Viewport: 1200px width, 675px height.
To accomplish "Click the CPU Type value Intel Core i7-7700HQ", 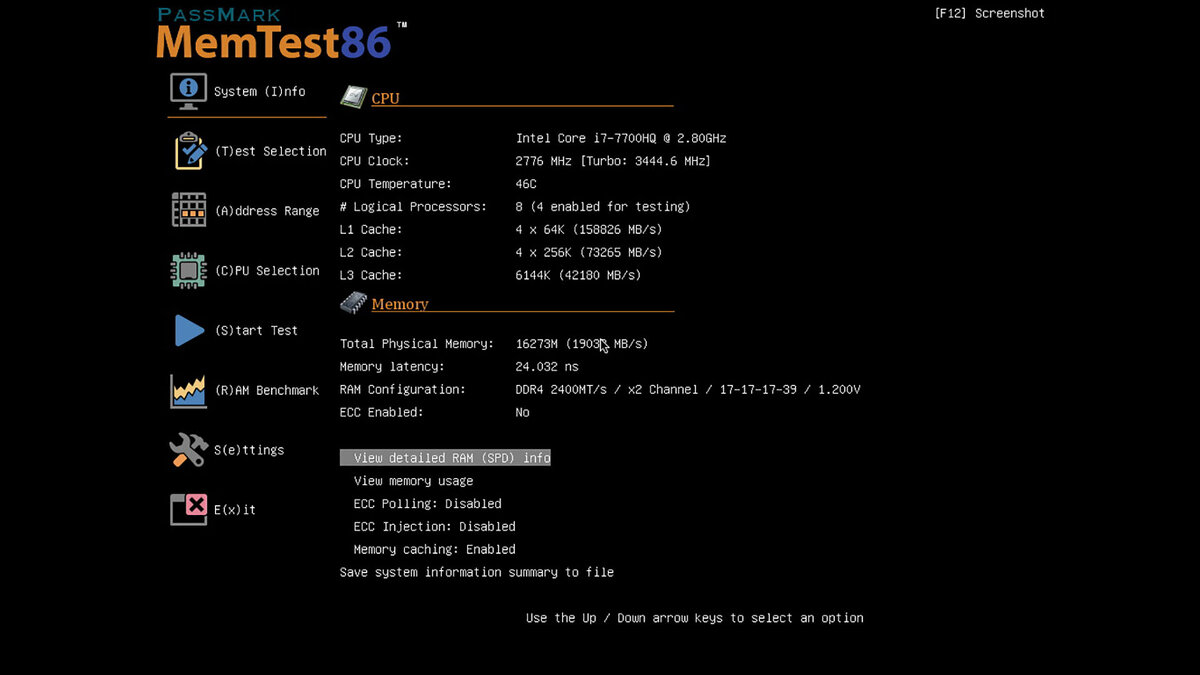I will click(x=621, y=138).
